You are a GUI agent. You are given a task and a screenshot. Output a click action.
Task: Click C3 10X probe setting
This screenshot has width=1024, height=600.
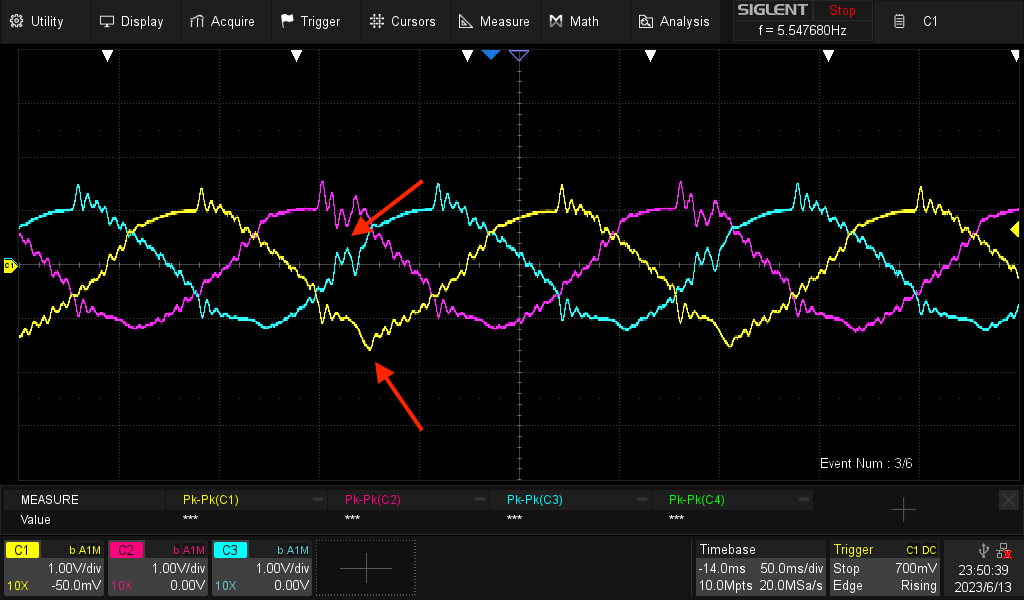click(x=225, y=586)
